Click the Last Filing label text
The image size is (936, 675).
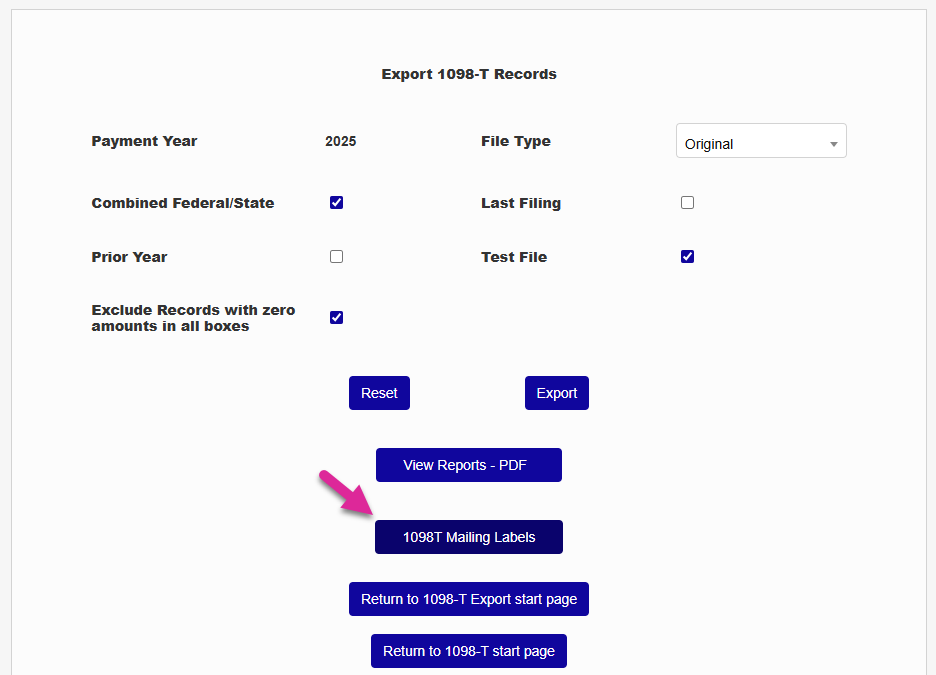coord(520,203)
